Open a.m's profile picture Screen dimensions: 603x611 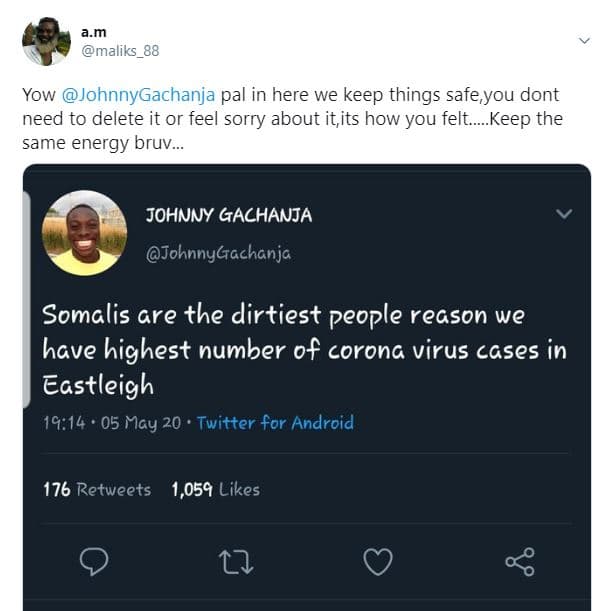(x=46, y=41)
